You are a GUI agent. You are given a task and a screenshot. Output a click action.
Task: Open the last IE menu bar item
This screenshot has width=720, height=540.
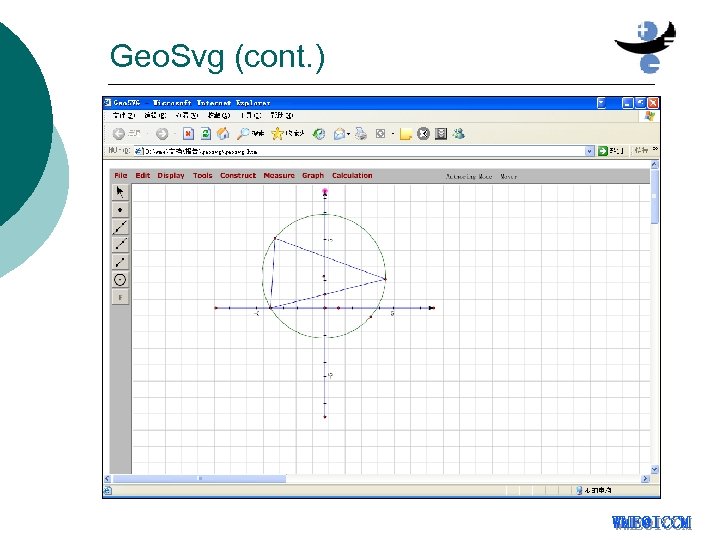(281, 115)
